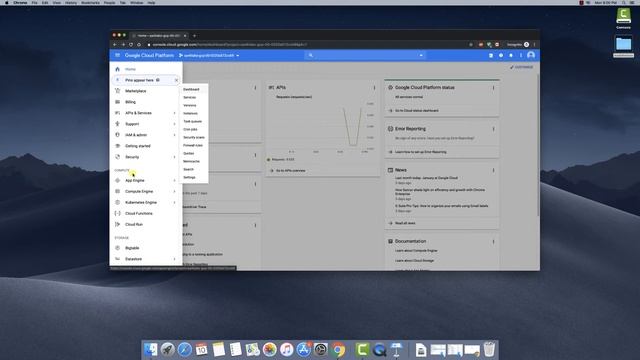Click the Datastore icon

click(118, 259)
